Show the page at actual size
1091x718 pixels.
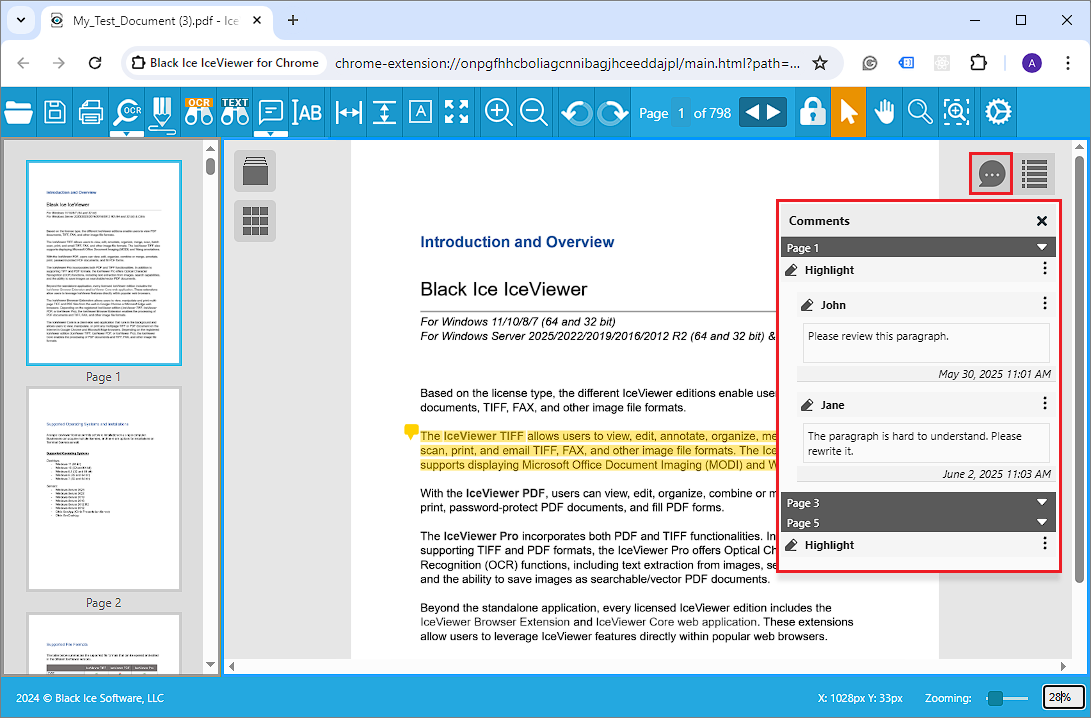420,111
